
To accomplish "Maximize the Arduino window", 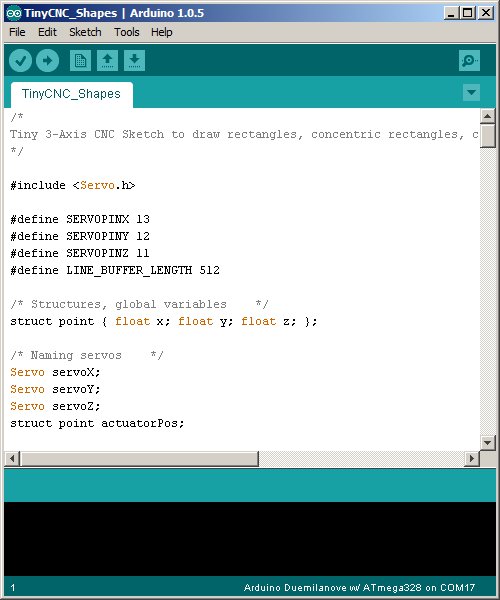I will [x=467, y=13].
